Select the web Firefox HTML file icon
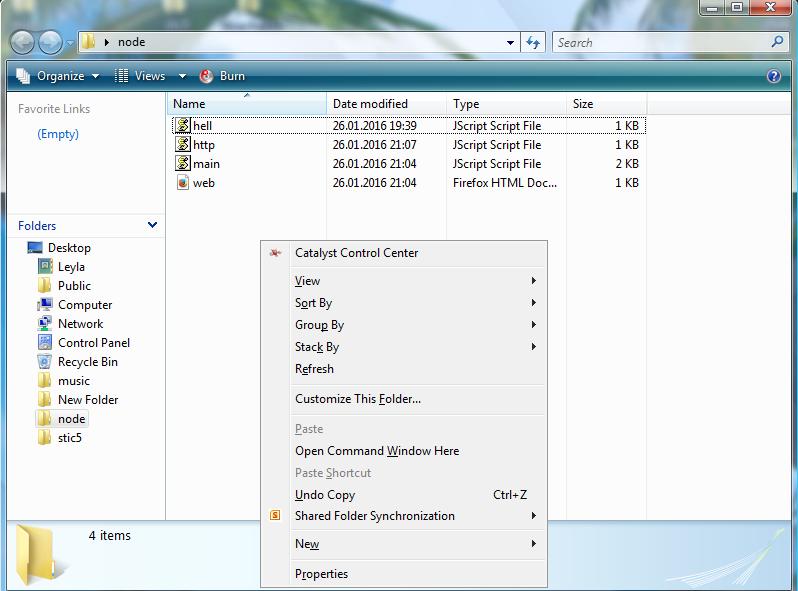 coord(183,182)
